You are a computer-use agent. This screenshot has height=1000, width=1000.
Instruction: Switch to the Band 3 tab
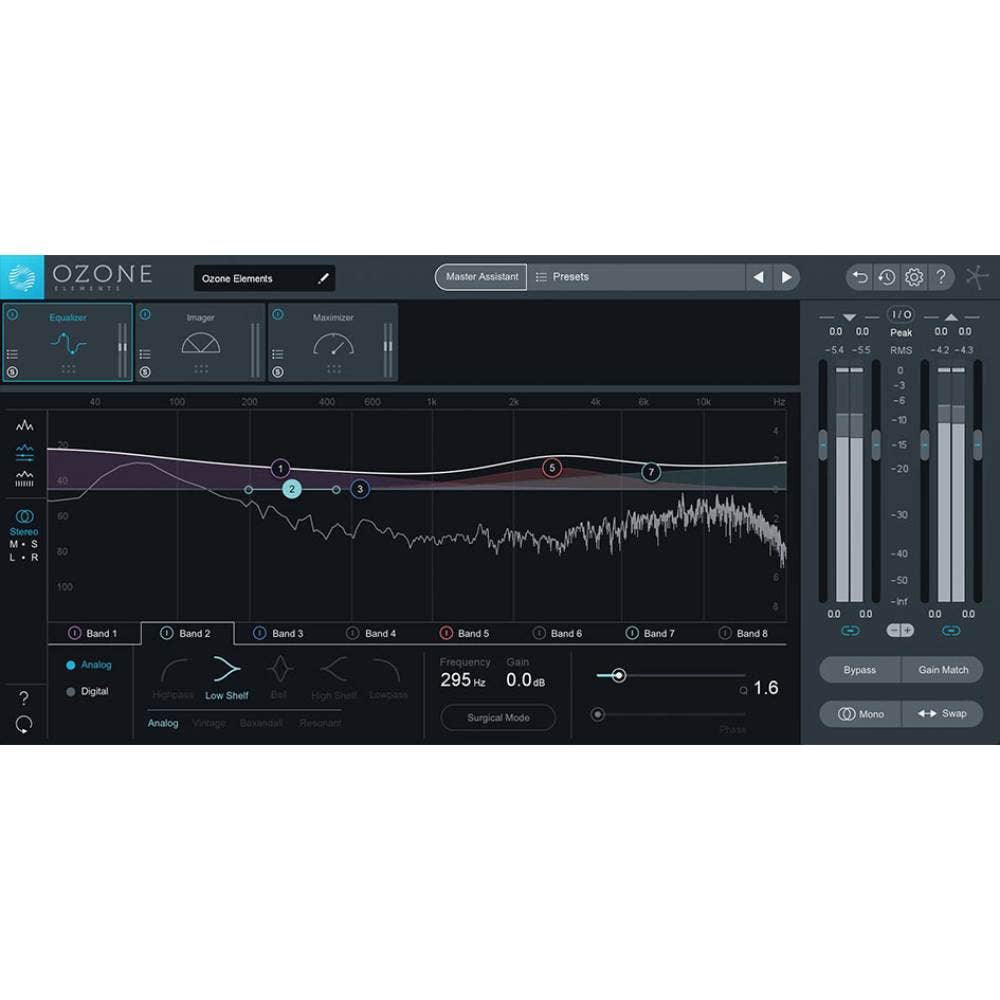pyautogui.click(x=280, y=633)
